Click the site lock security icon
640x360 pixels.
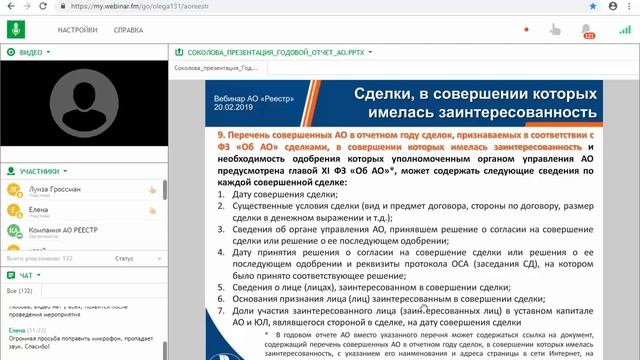pos(63,6)
